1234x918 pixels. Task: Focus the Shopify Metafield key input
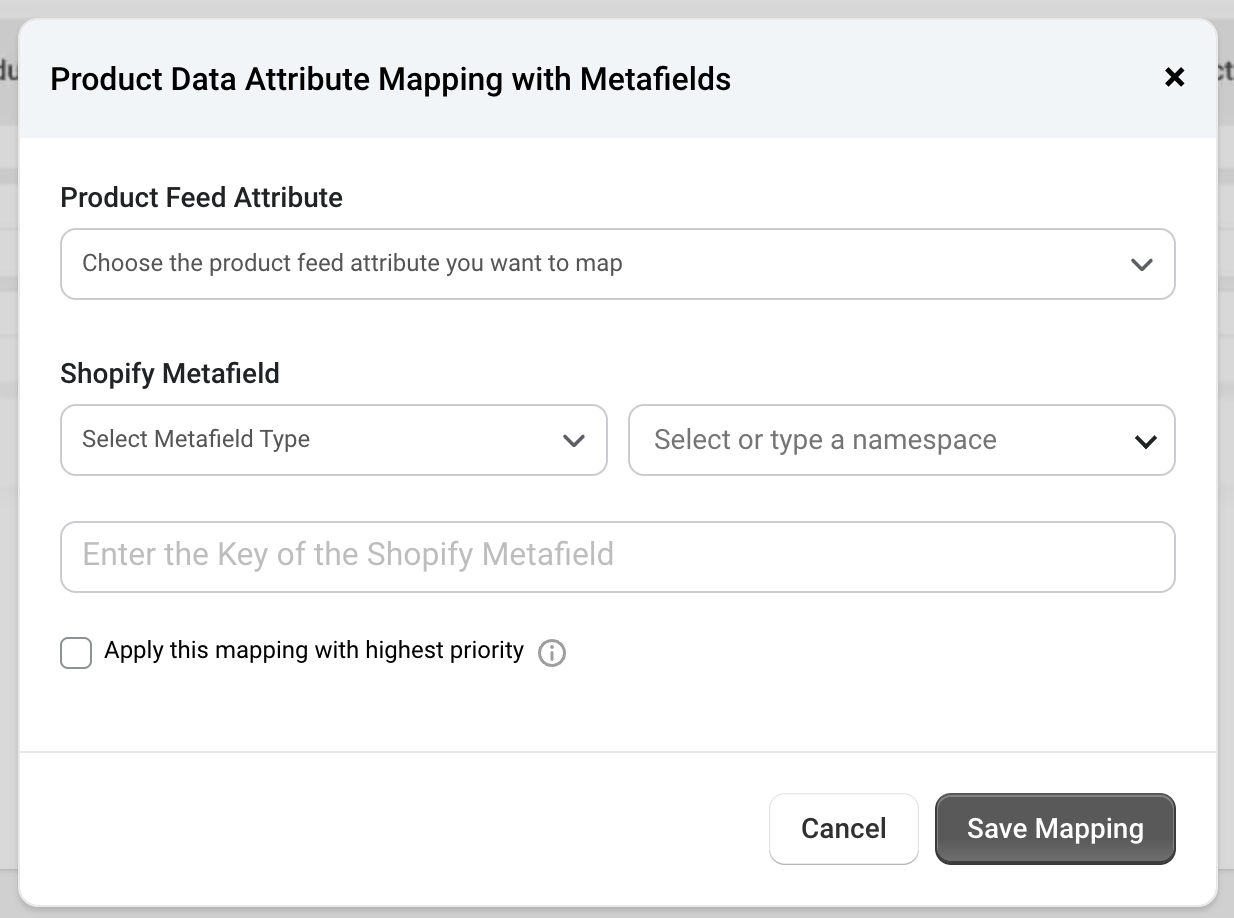(x=617, y=556)
